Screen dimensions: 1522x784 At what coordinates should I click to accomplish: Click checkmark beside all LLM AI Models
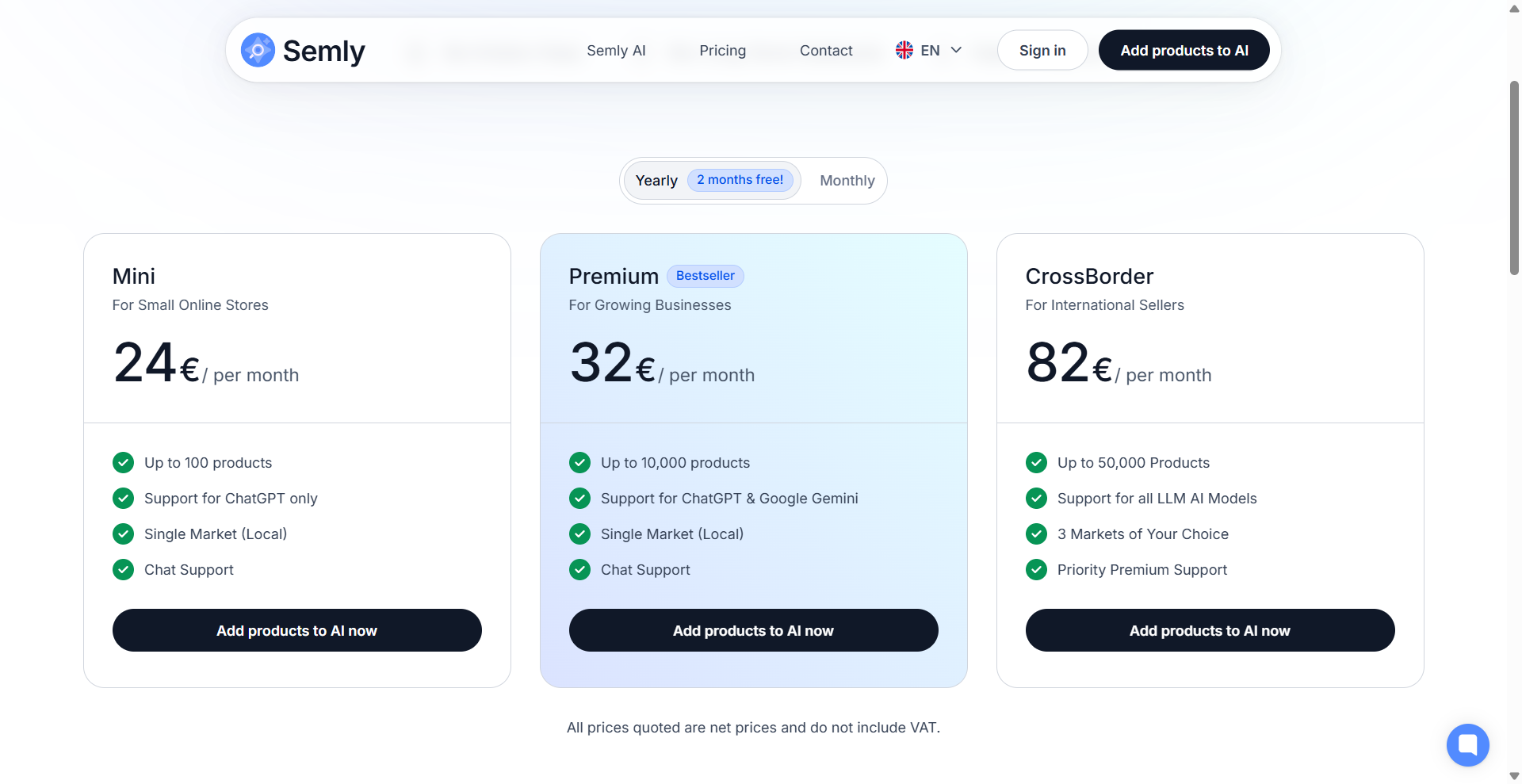pyautogui.click(x=1037, y=498)
